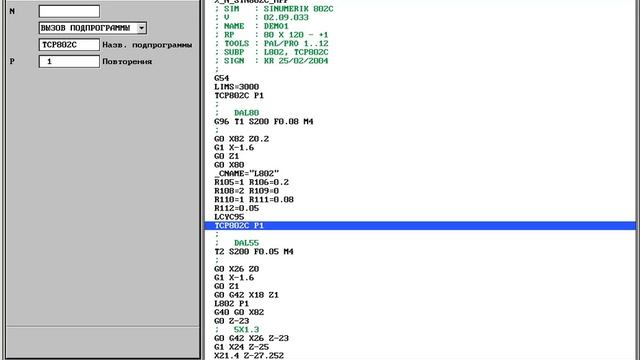This screenshot has height=360, width=640.
Task: Select the 'G0 Z-23' program line
Action: (231, 321)
